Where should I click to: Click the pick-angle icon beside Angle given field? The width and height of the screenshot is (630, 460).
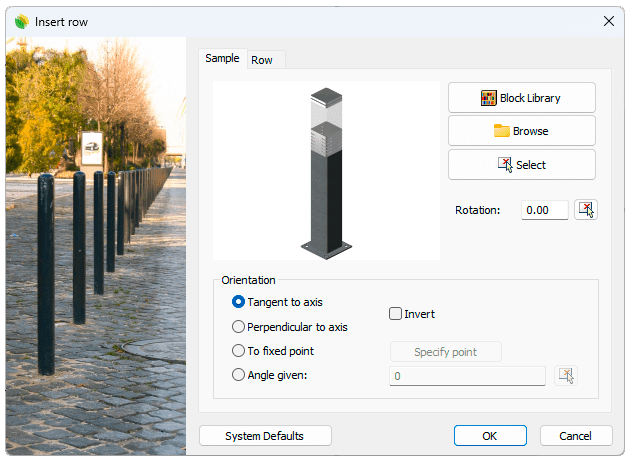point(566,376)
